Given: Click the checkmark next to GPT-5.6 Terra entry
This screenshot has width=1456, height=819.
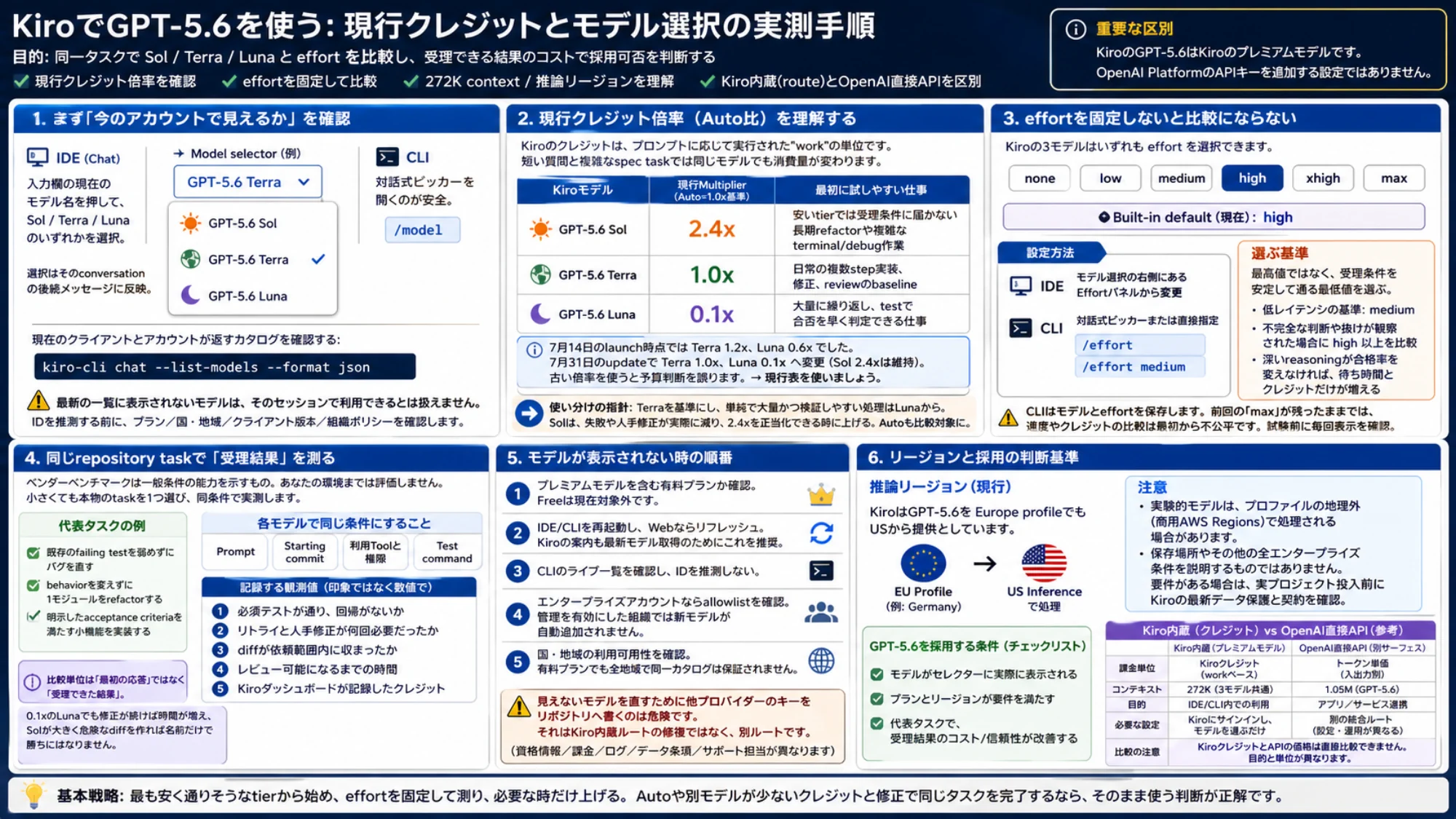Looking at the screenshot, I should 318,259.
